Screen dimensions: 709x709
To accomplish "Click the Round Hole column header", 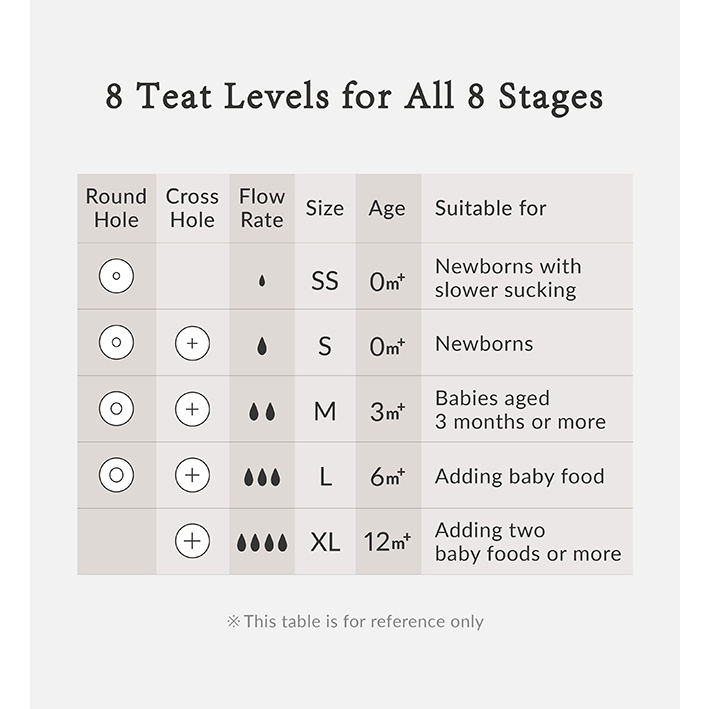I will [x=116, y=208].
